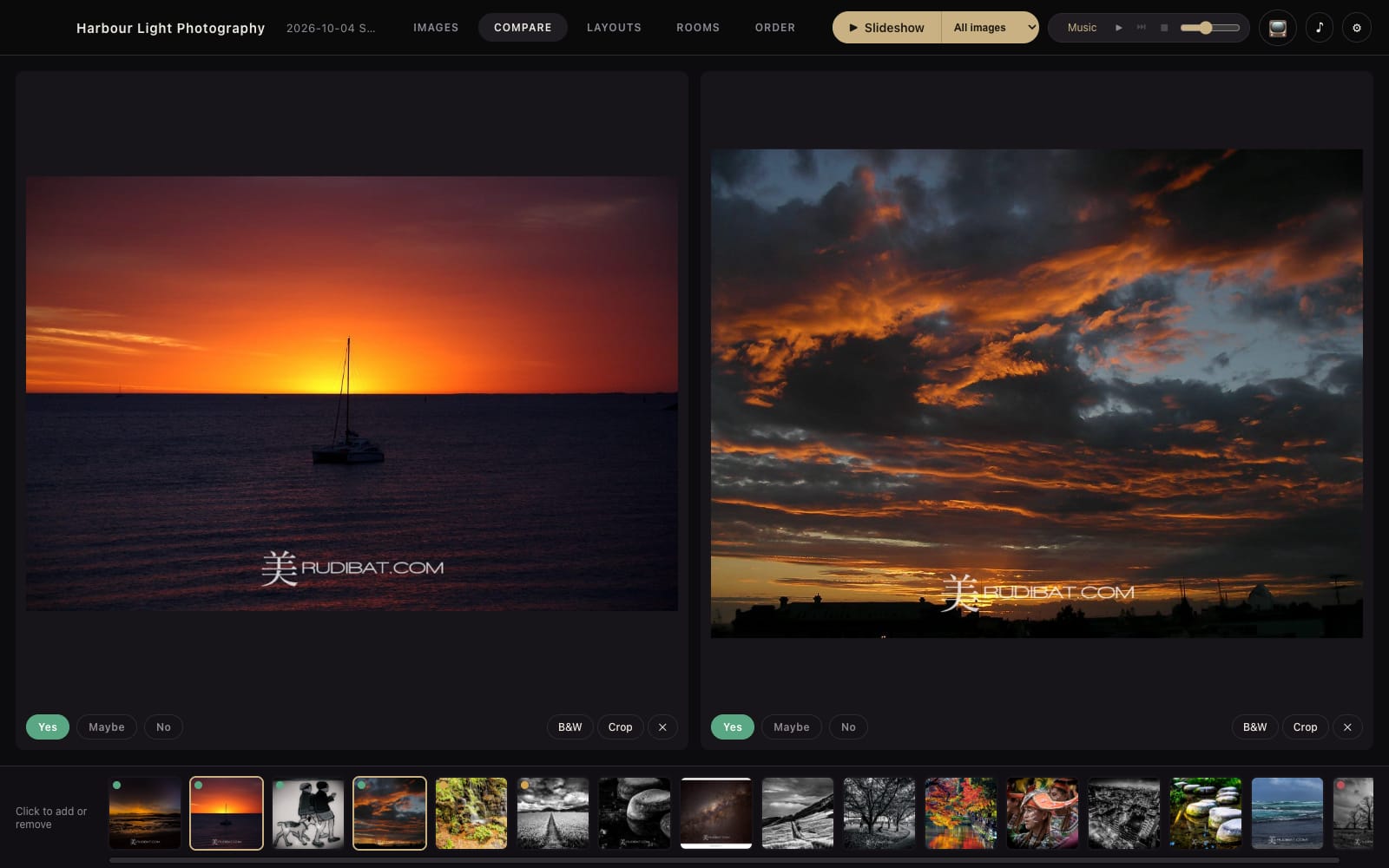Add the ocean waves thumbnail
The image size is (1389, 868).
[1287, 813]
